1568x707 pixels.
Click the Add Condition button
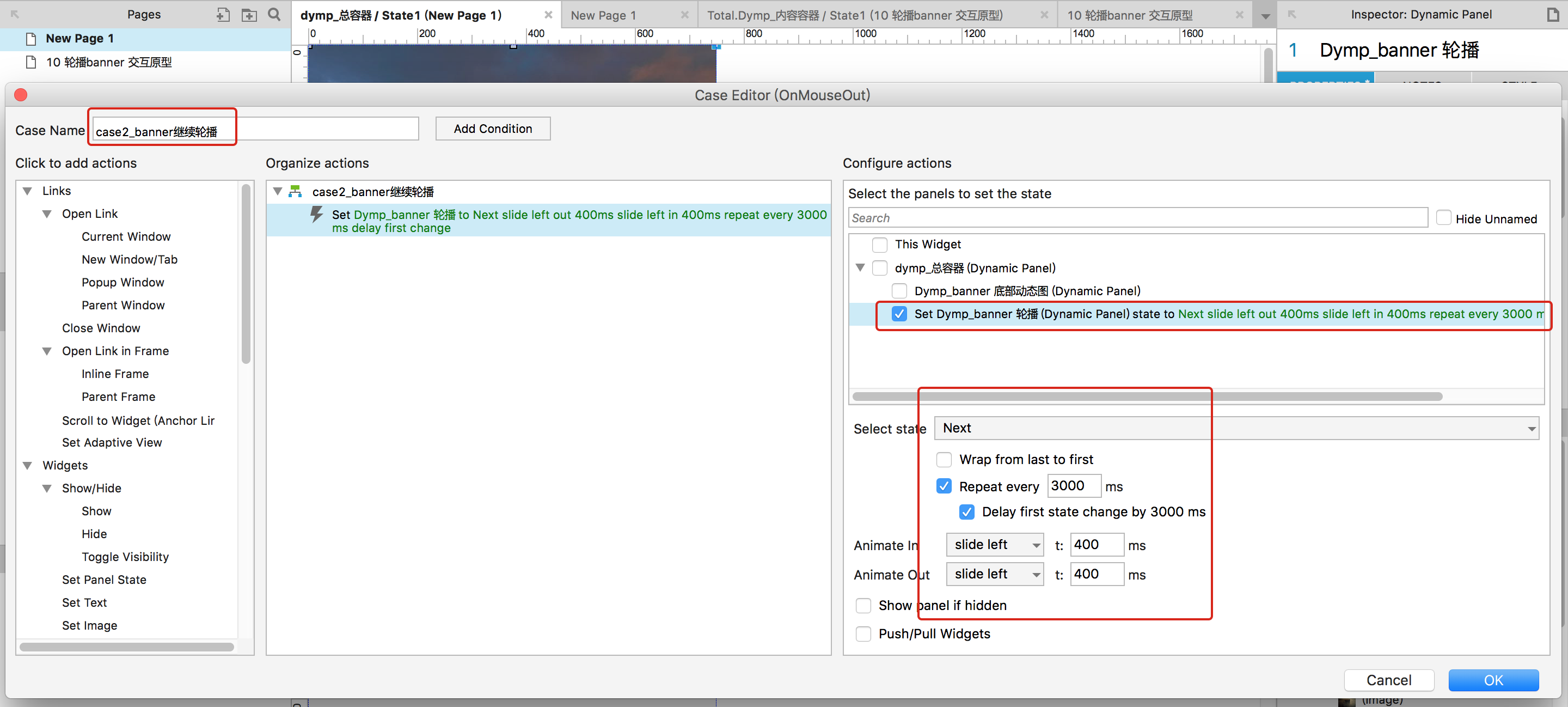492,129
